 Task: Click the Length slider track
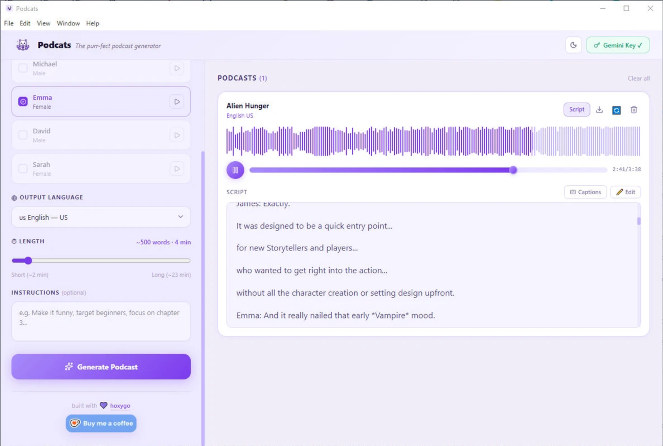click(100, 260)
